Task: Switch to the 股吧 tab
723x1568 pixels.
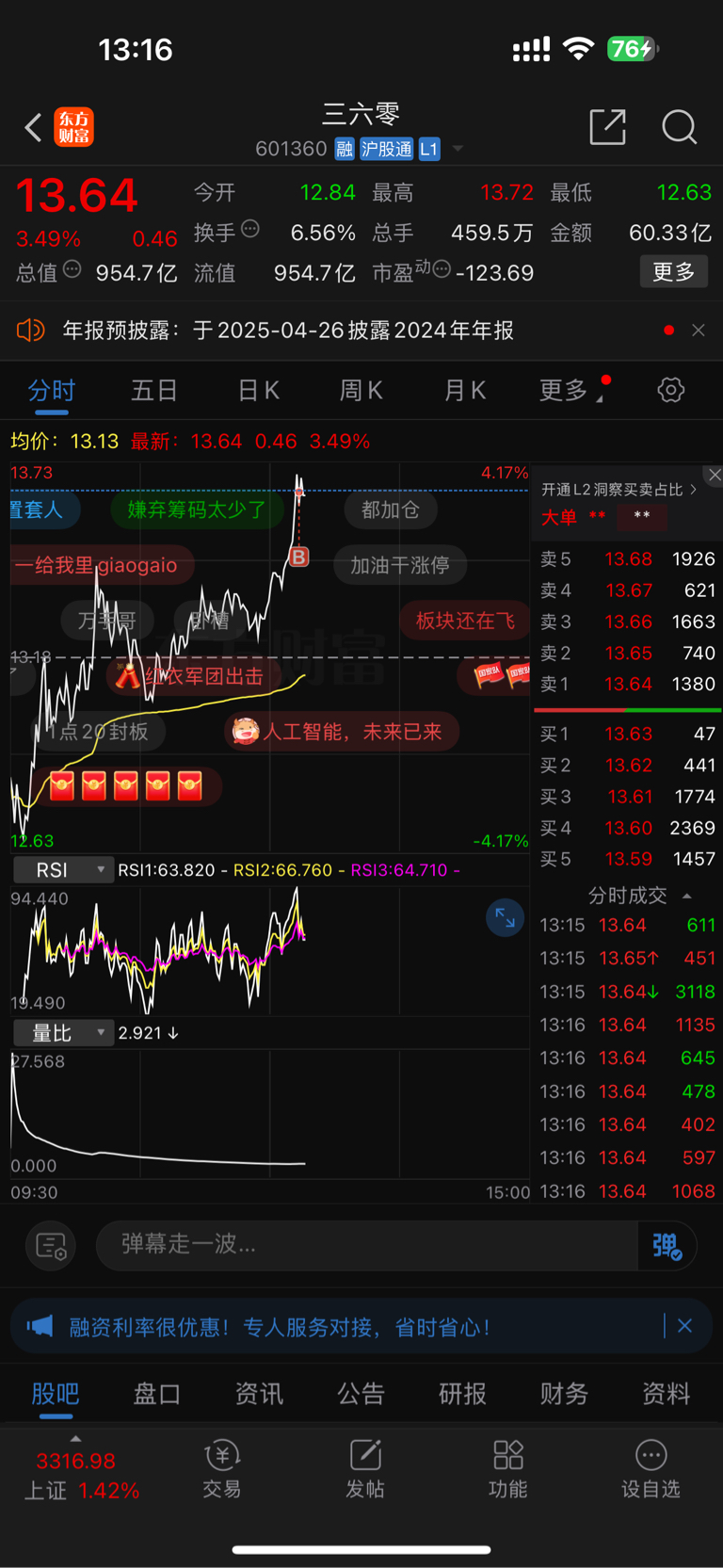Action: pyautogui.click(x=56, y=1394)
